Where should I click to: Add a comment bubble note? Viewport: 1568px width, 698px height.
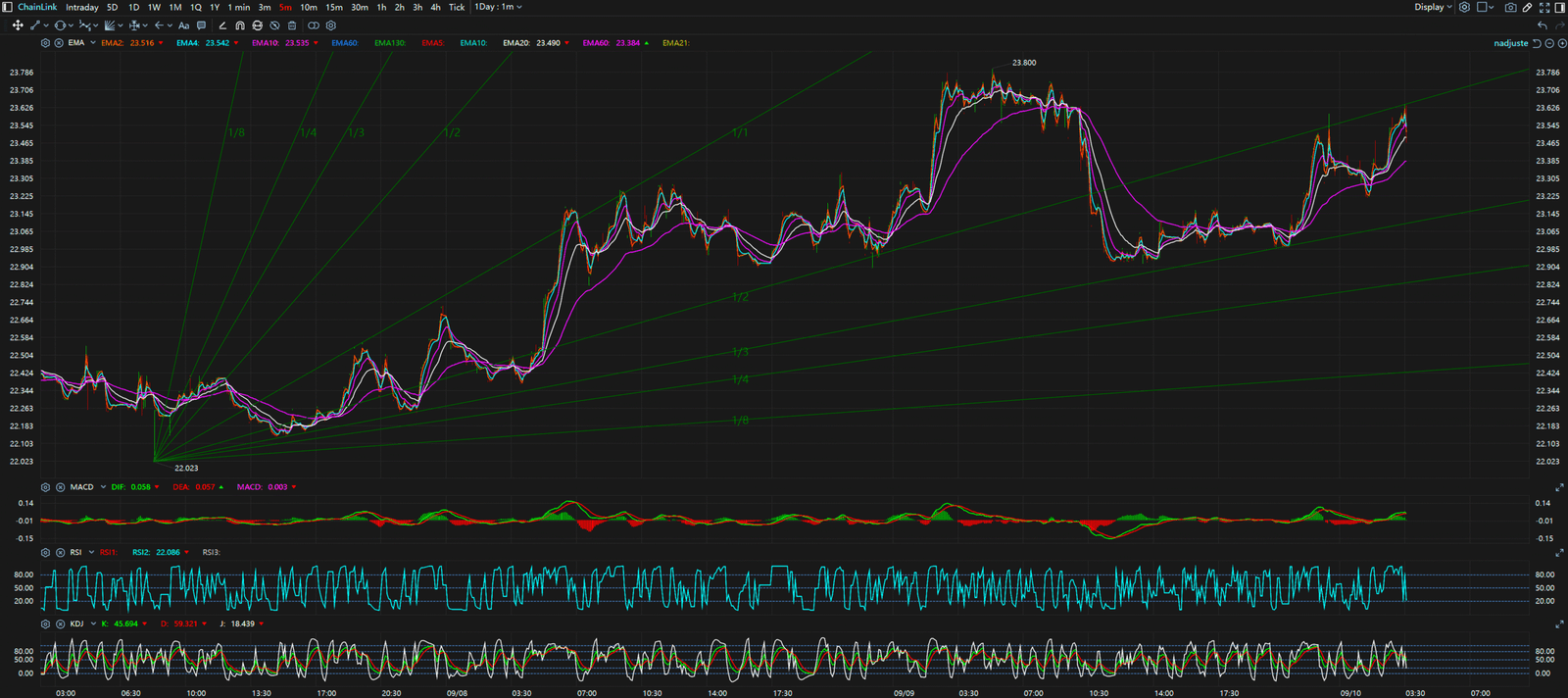(x=202, y=25)
